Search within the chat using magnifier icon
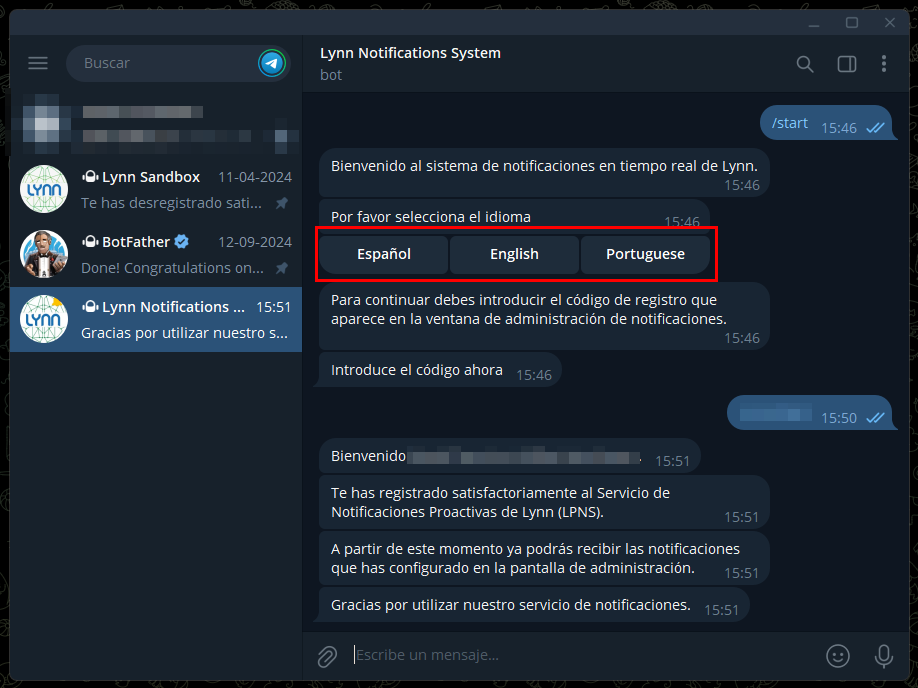The height and width of the screenshot is (688, 918). (805, 64)
